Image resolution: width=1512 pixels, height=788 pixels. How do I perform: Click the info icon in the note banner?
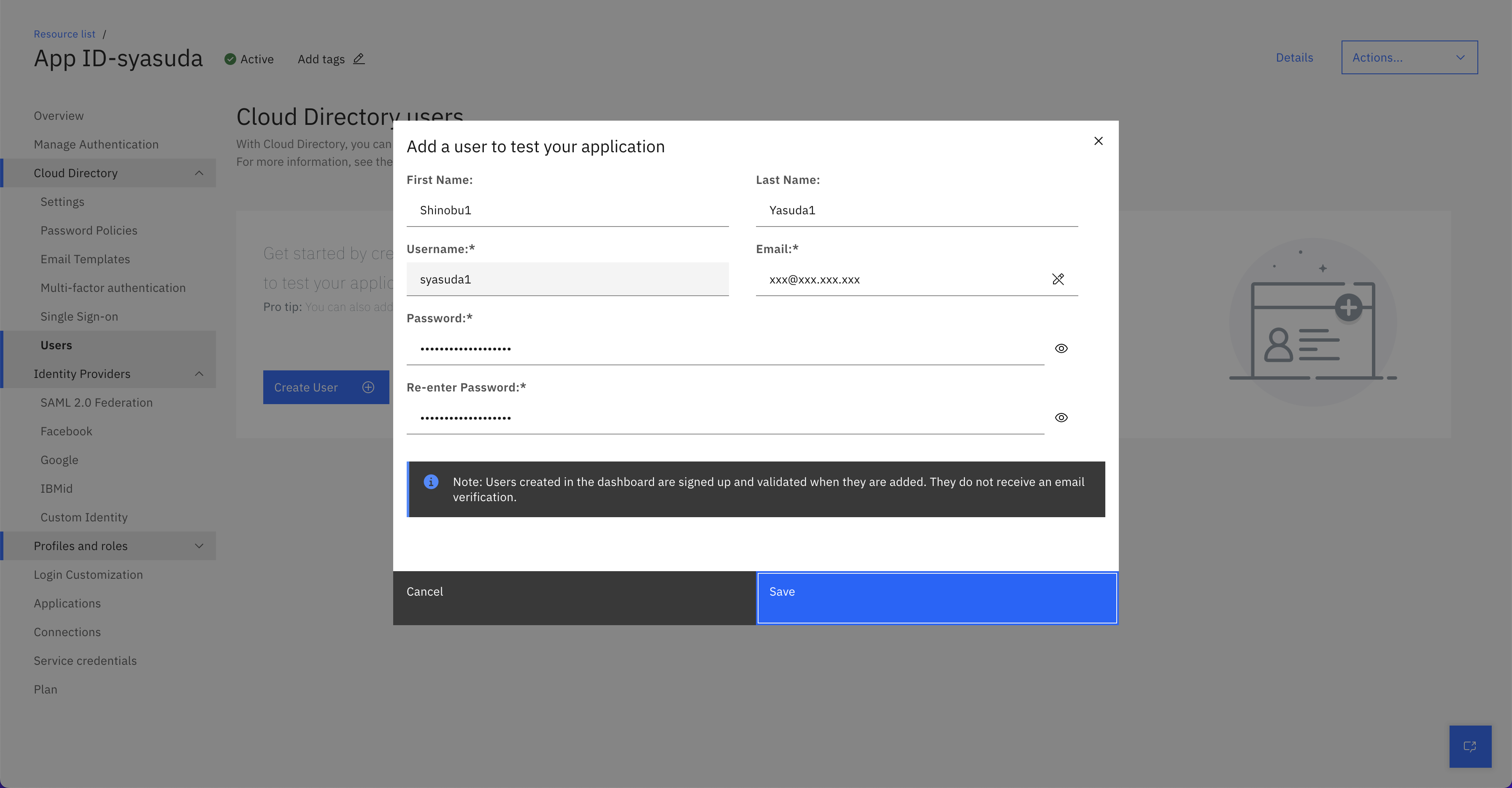pos(431,482)
